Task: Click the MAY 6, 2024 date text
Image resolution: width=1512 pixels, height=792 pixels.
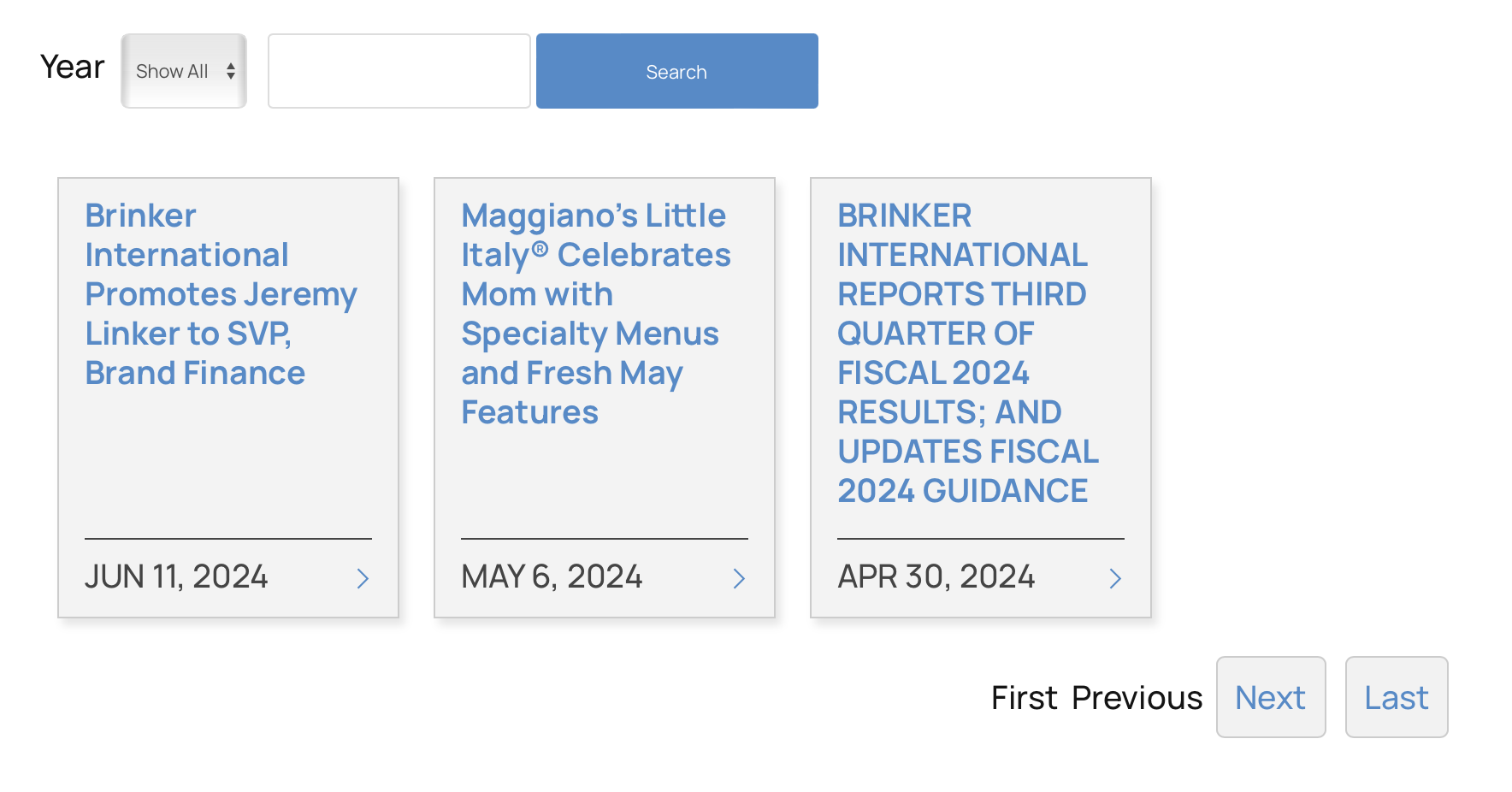Action: [552, 577]
